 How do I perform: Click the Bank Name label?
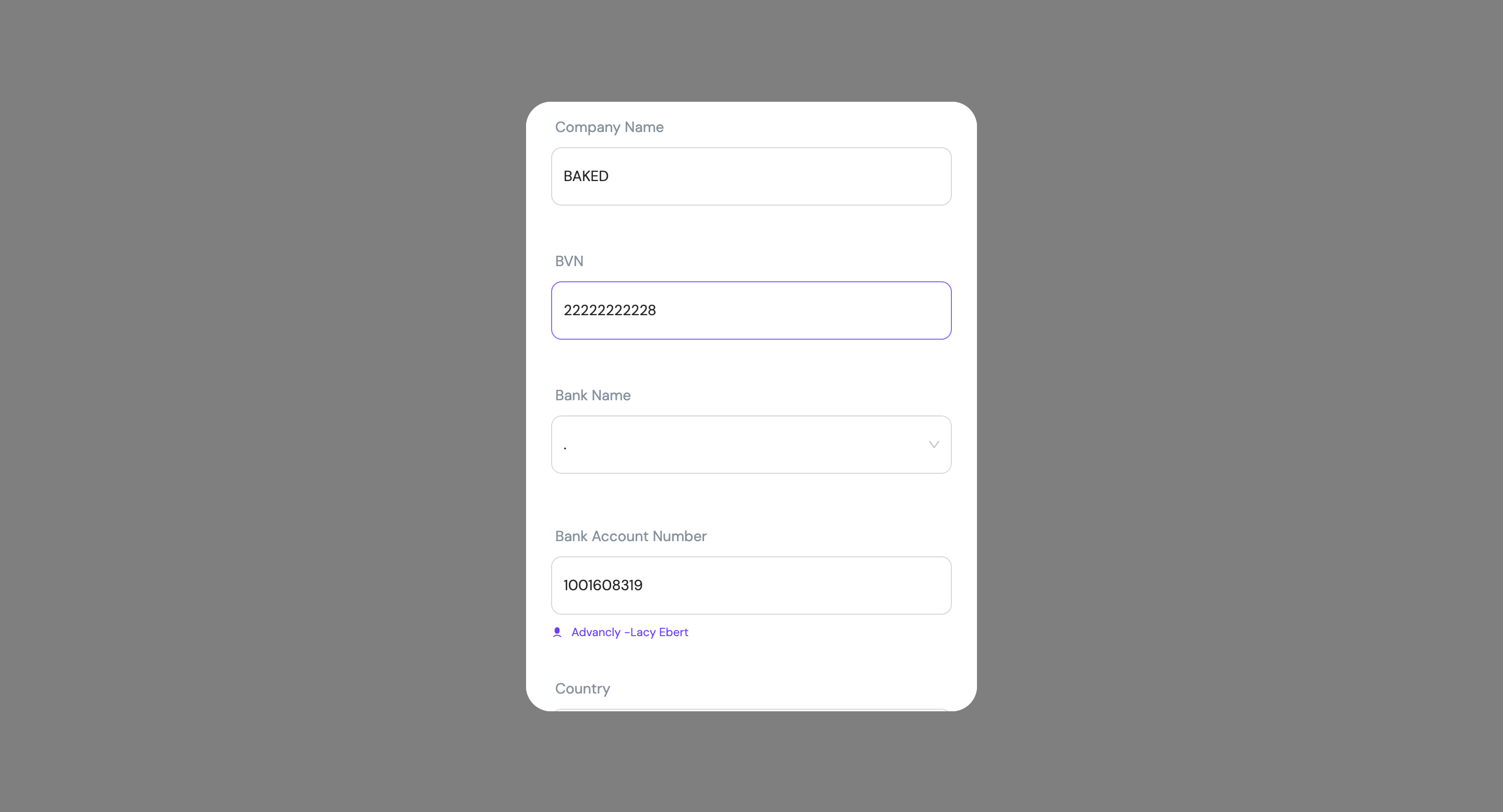click(x=593, y=395)
